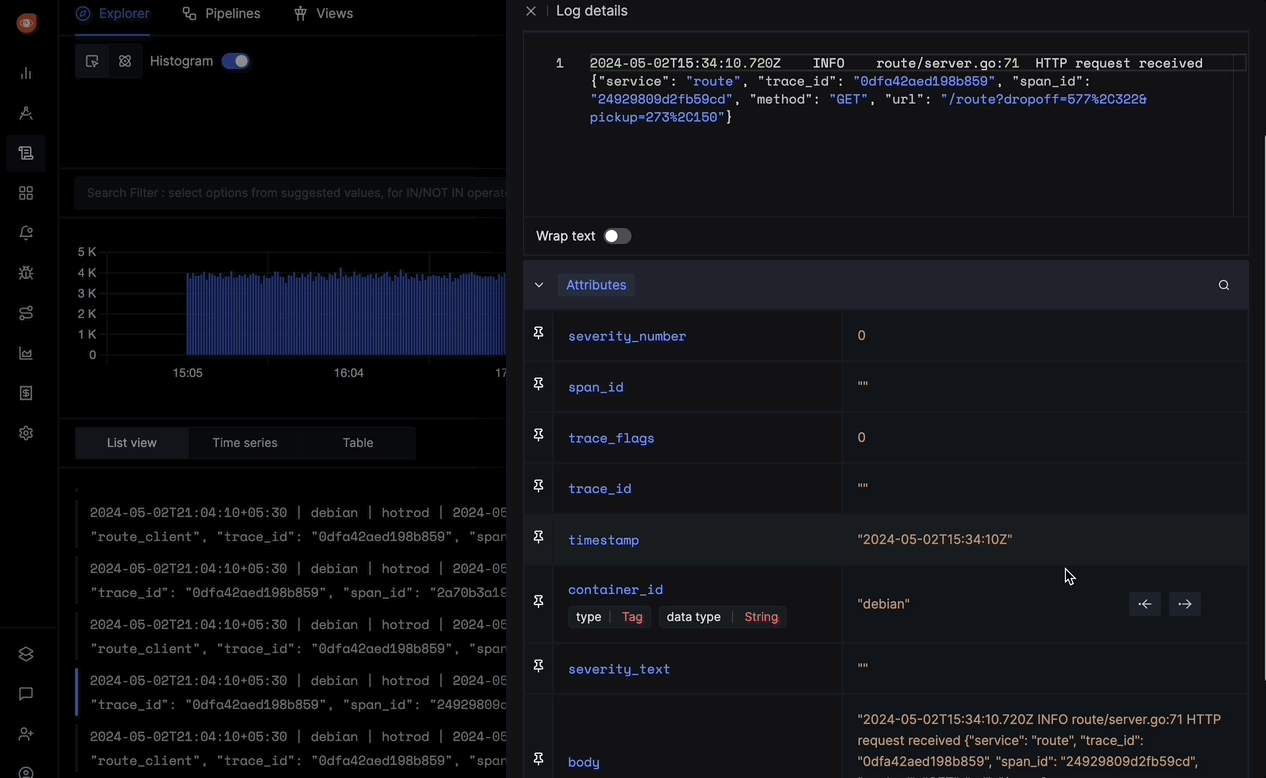1266x778 pixels.
Task: Select the Time series tab
Action: click(245, 443)
